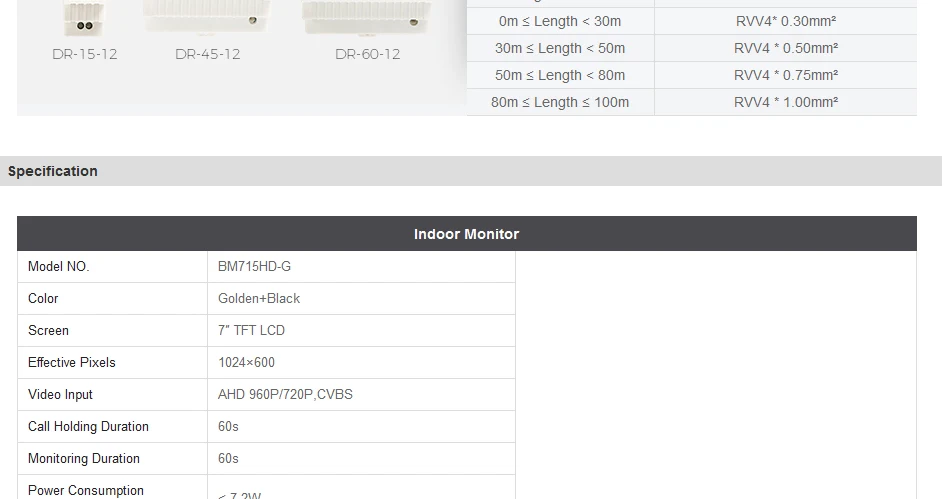Click the DR-15-12 power supply image

coord(84,18)
